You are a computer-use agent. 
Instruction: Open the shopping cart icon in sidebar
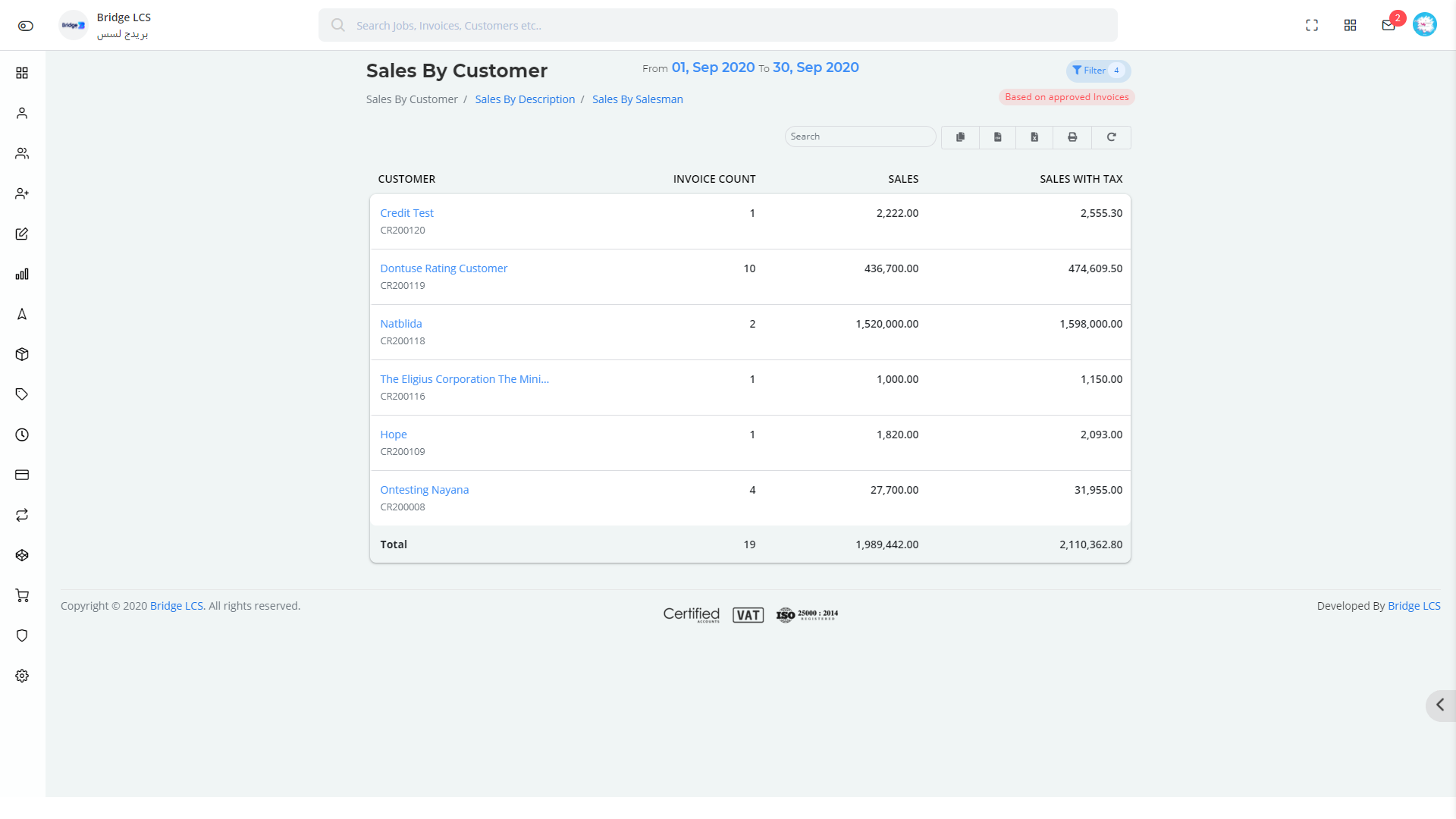22,595
